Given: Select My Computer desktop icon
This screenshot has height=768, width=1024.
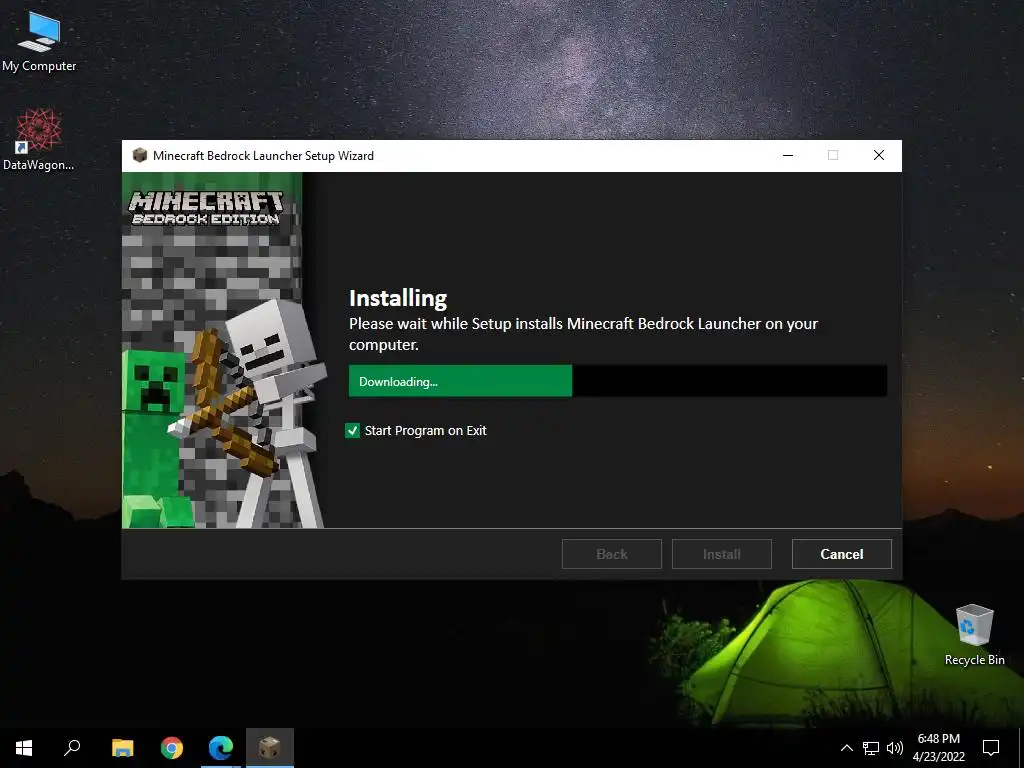Looking at the screenshot, I should [x=39, y=42].
